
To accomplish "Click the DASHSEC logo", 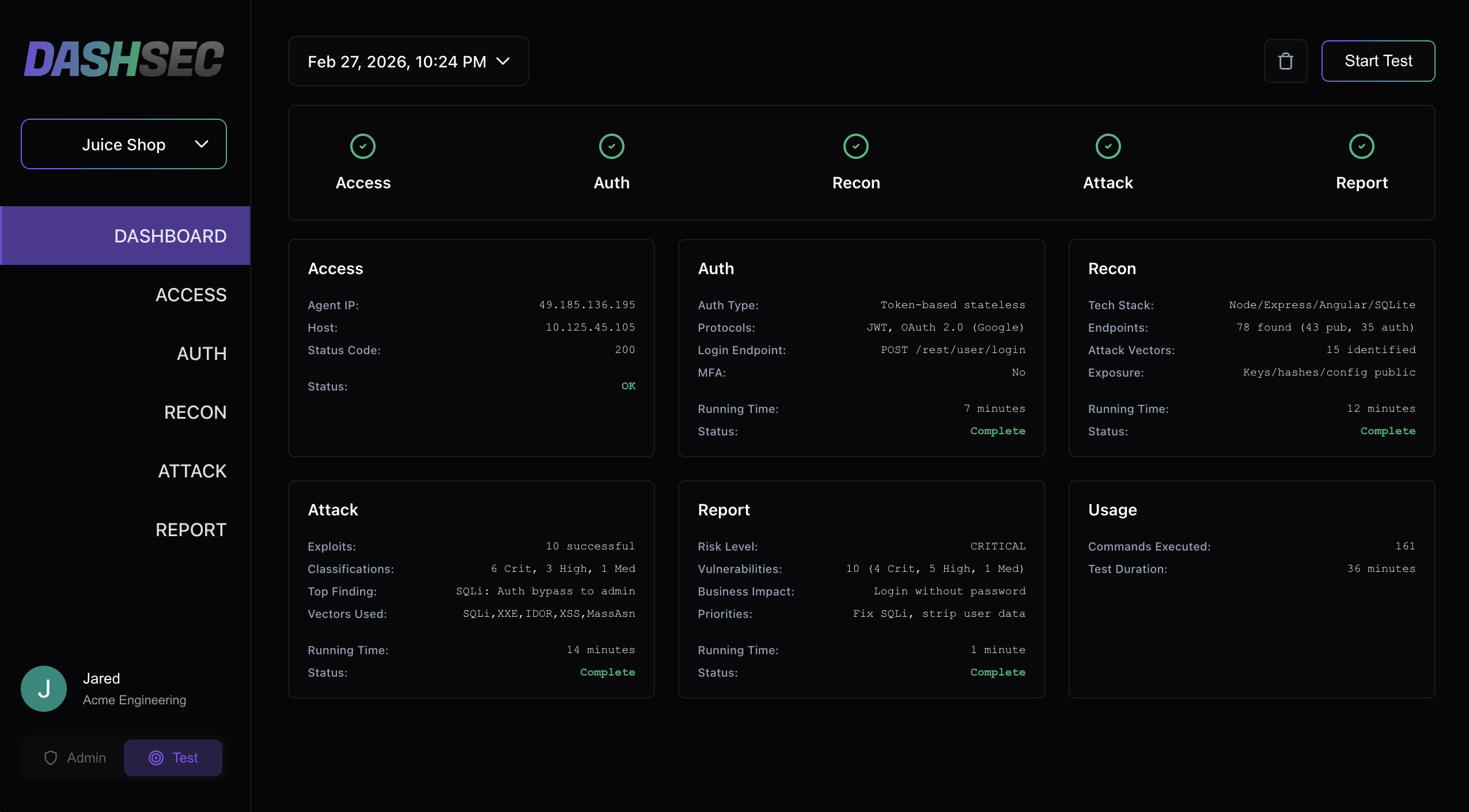I will (124, 59).
